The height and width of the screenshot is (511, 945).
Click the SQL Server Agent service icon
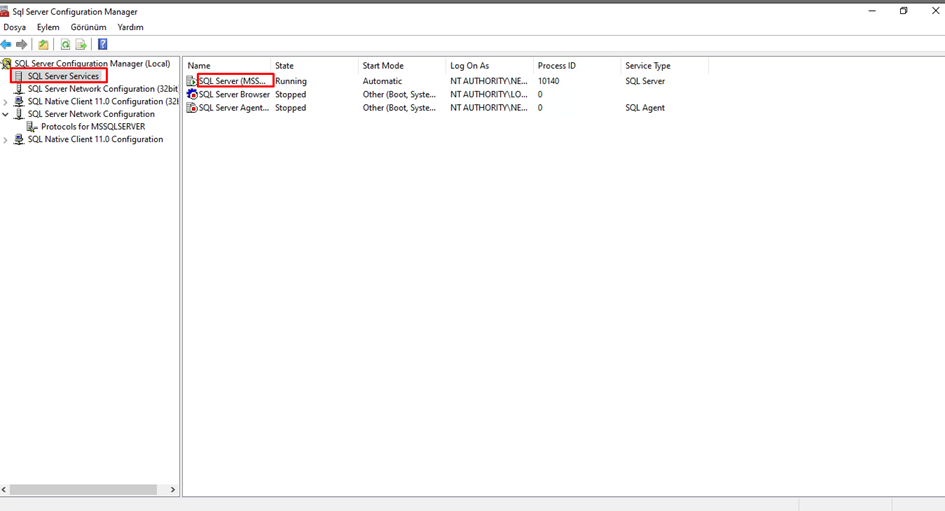[x=192, y=108]
